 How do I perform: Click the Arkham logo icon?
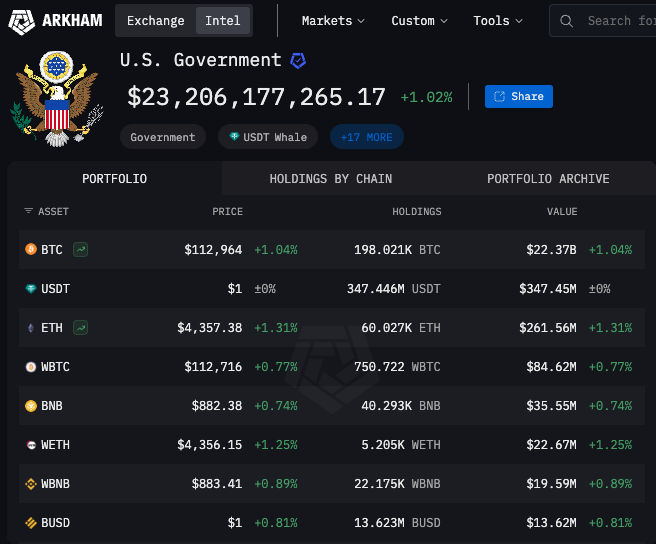21,21
